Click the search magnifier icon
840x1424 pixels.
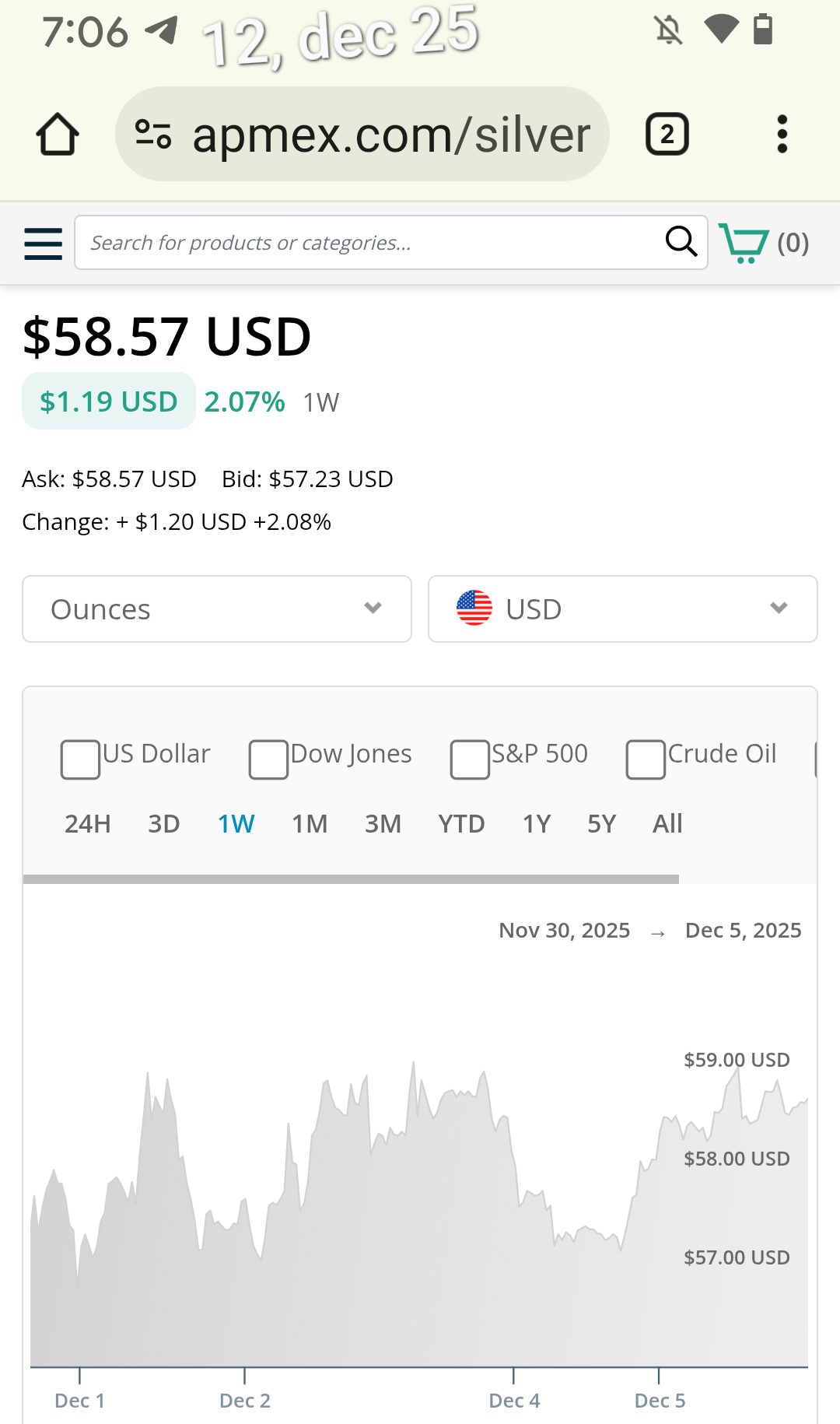(681, 242)
